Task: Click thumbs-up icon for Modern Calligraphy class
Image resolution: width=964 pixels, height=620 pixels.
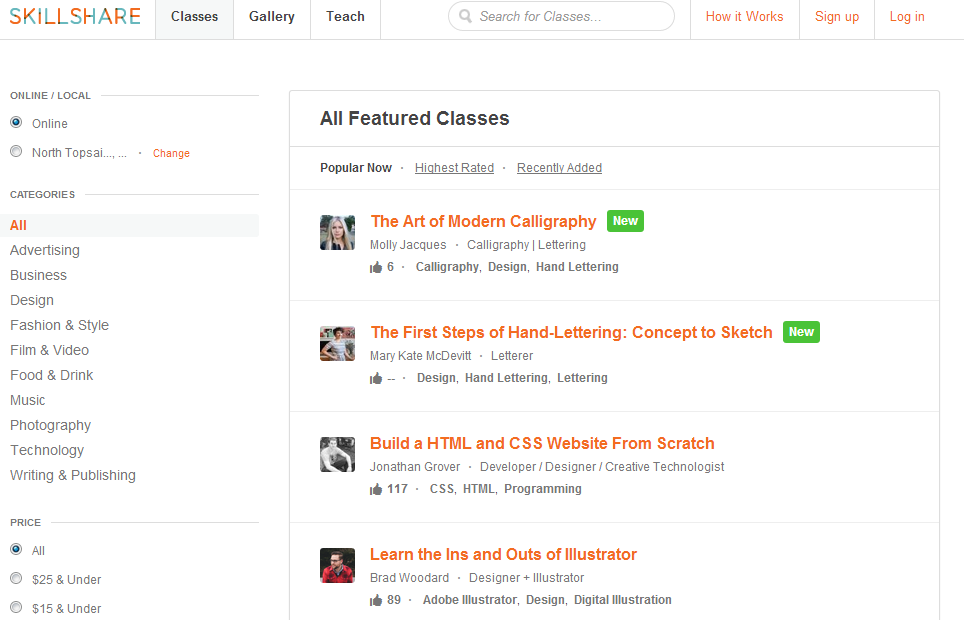Action: click(376, 267)
